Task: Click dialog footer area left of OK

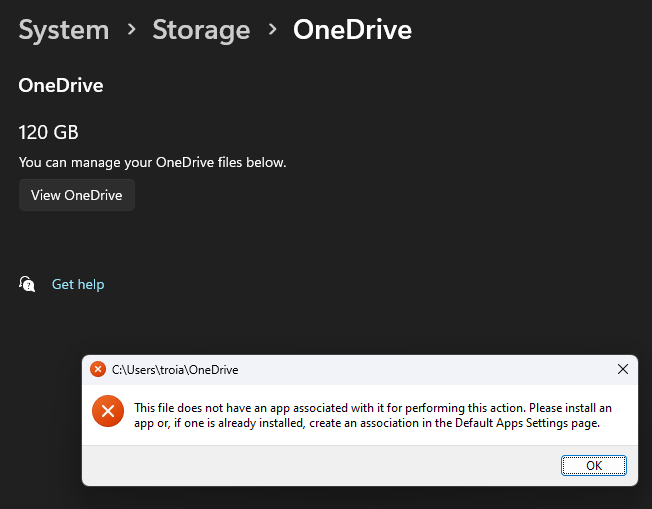Action: [320, 465]
